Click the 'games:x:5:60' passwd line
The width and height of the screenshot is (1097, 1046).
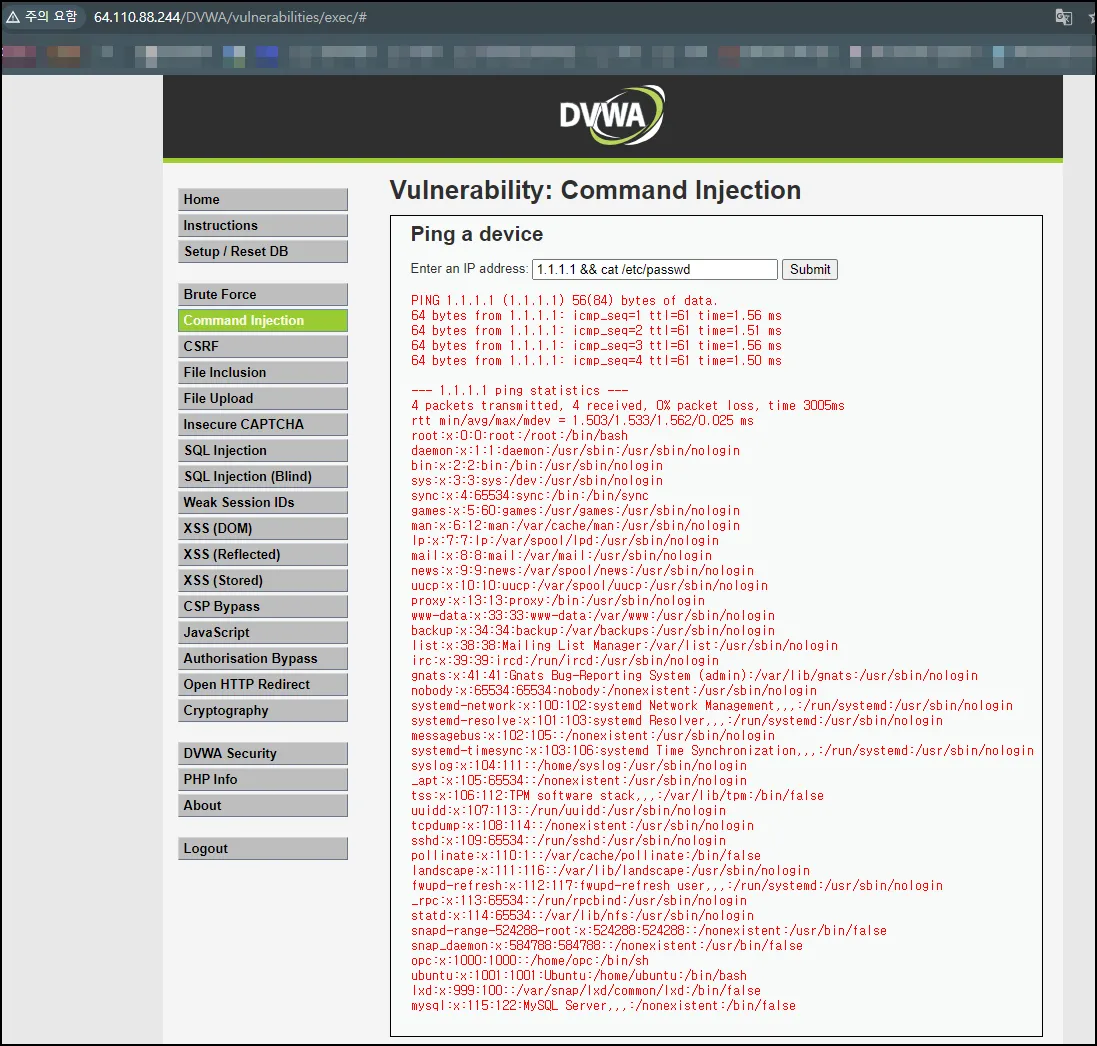[575, 511]
